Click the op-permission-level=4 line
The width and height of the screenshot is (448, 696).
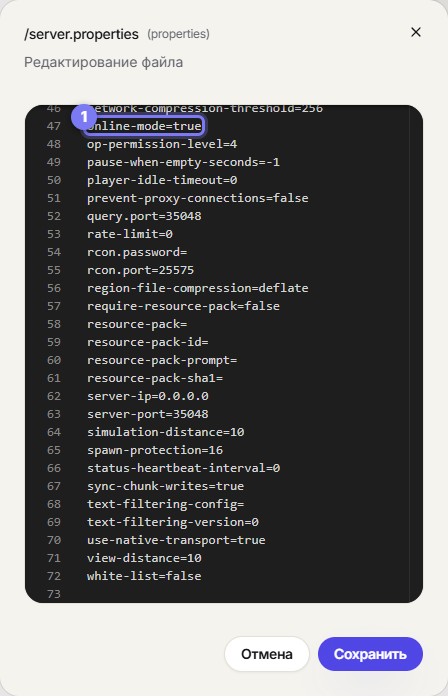pos(162,144)
